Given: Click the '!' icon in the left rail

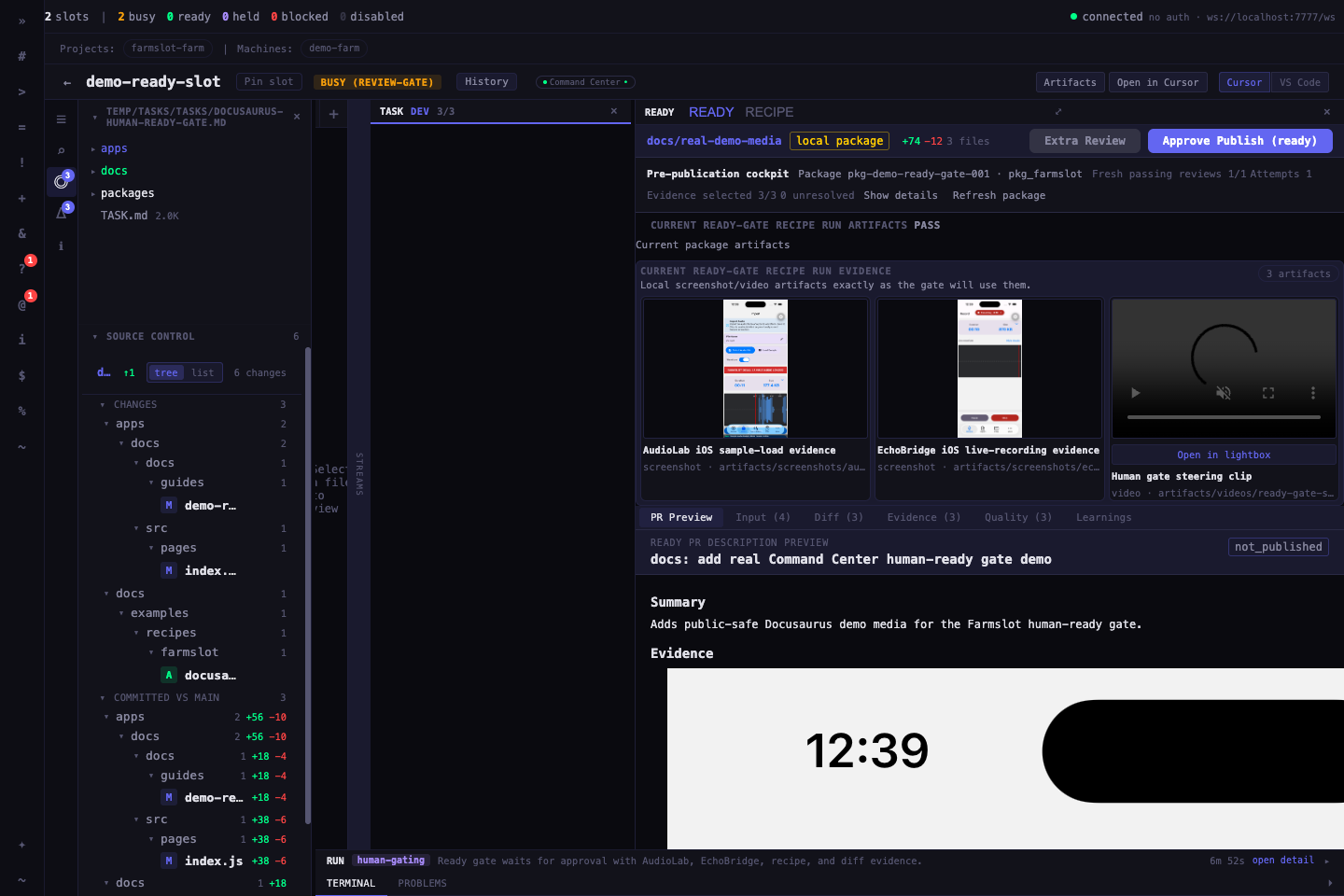Looking at the screenshot, I should coord(21,162).
